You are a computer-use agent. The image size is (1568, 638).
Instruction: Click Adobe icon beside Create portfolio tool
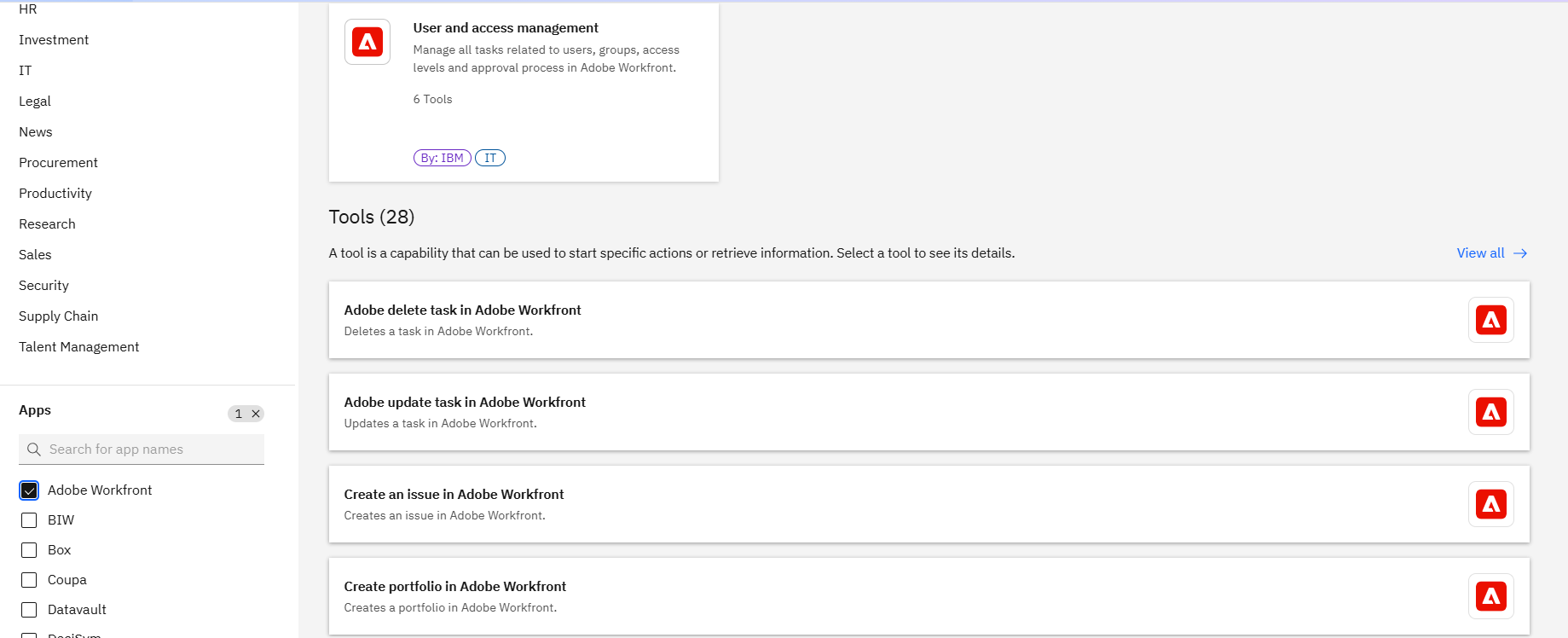[1490, 596]
